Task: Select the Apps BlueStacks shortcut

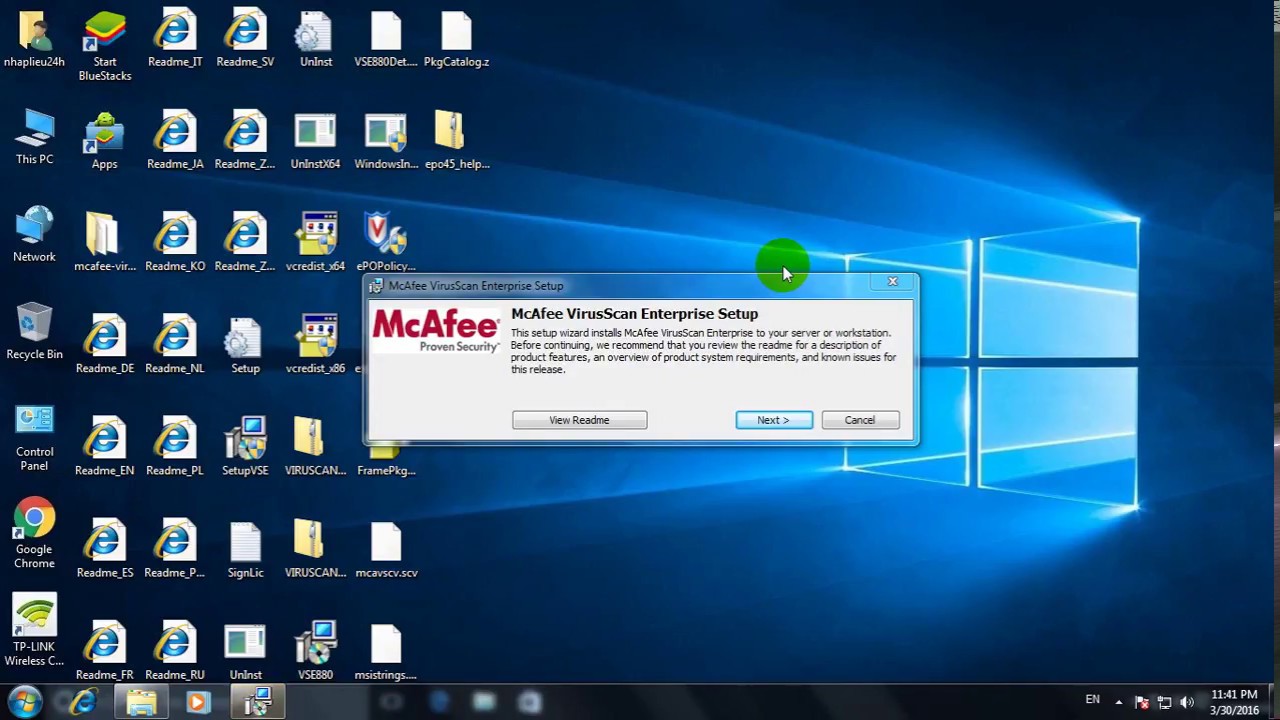Action: pos(104,134)
